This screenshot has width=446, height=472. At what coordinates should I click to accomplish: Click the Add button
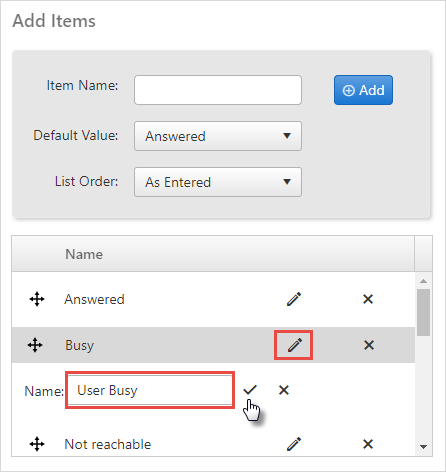tap(363, 90)
